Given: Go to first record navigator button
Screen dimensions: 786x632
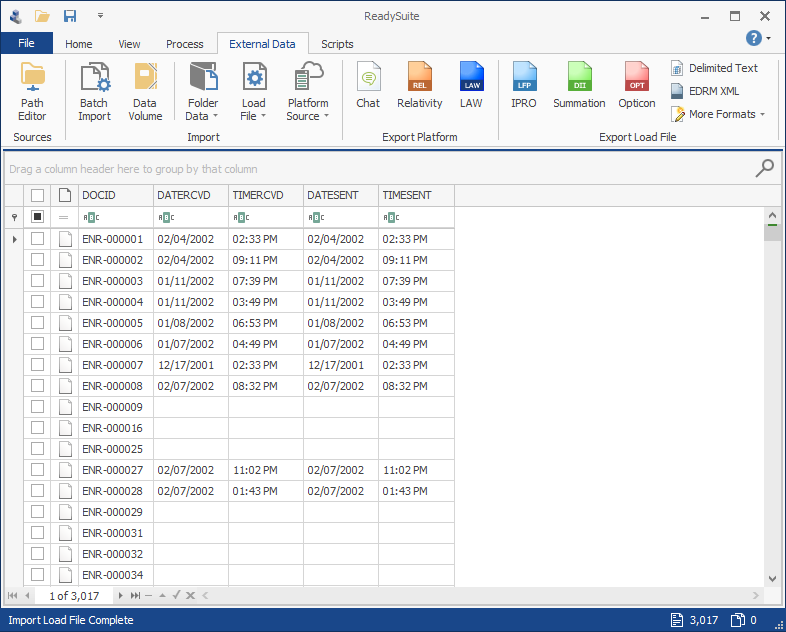Looking at the screenshot, I should (x=13, y=595).
